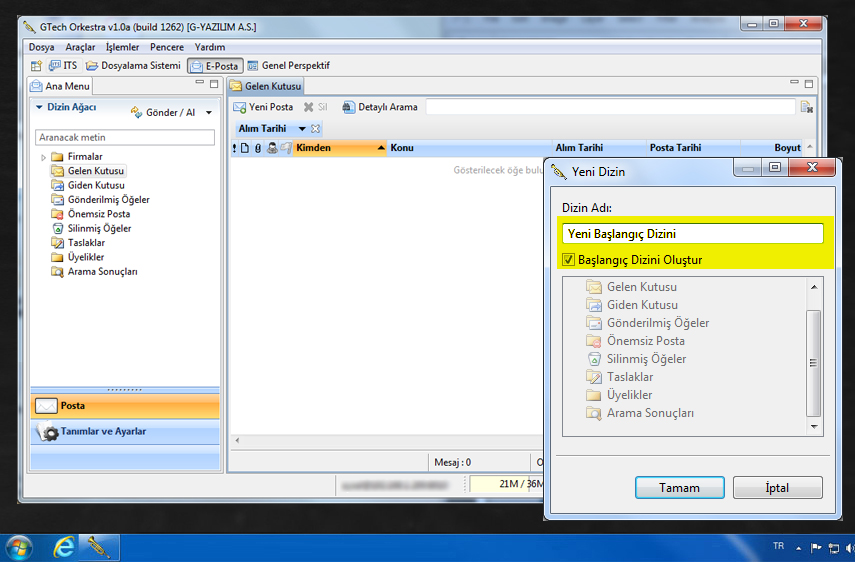The height and width of the screenshot is (562, 855).
Task: Maximize the Gelen Kutusu view panel
Action: point(809,84)
